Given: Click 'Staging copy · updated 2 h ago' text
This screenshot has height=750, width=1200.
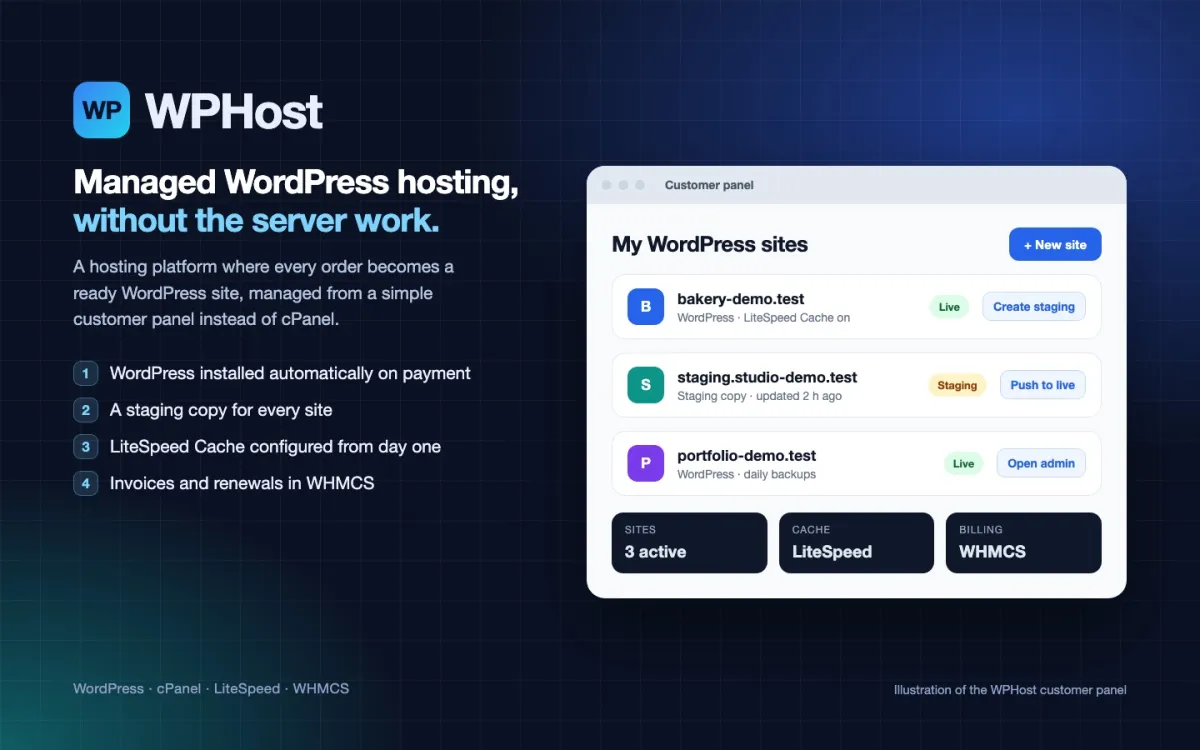Looking at the screenshot, I should (x=759, y=396).
